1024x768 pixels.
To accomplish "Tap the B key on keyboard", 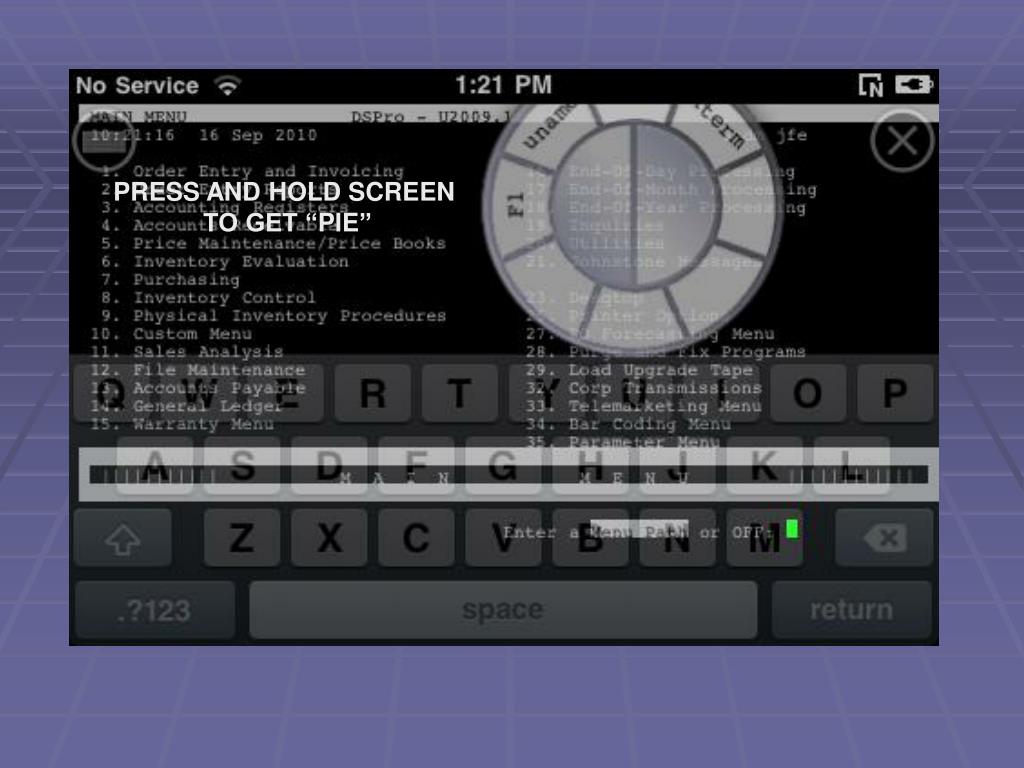I will pyautogui.click(x=590, y=538).
